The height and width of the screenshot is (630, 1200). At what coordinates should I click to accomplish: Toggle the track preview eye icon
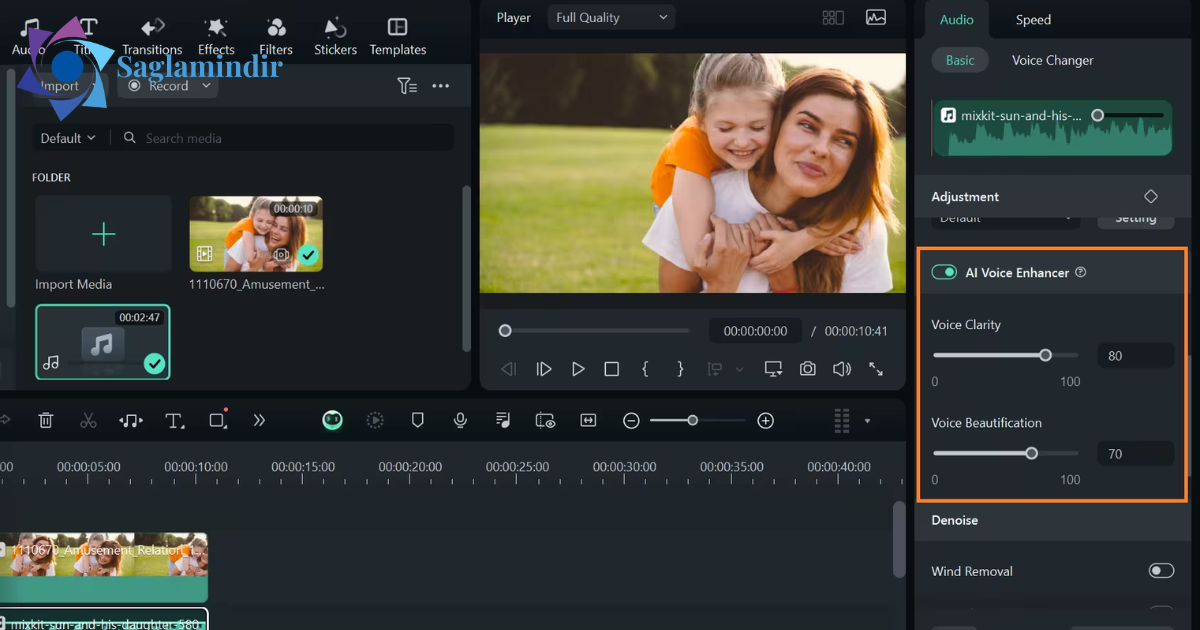click(x=545, y=421)
